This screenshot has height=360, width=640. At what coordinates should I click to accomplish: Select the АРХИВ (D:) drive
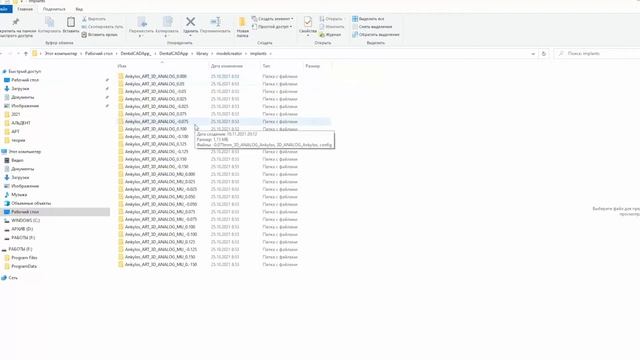[x=22, y=229]
